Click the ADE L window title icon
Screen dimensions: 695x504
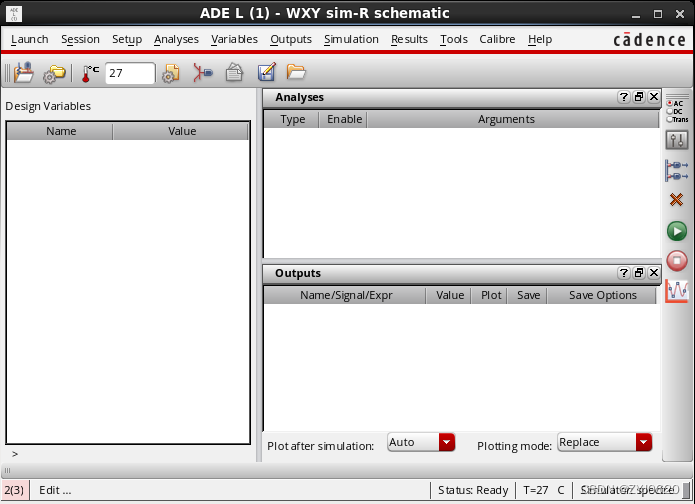14,13
